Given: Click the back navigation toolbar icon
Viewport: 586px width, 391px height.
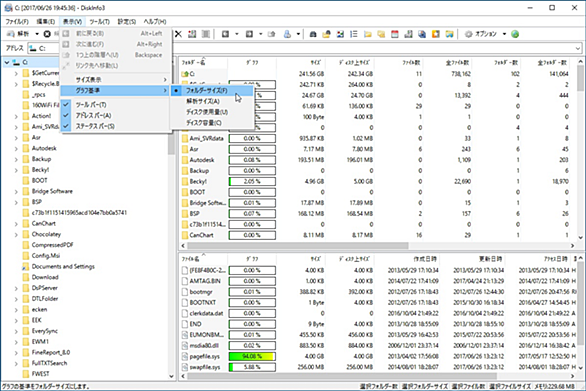Looking at the screenshot, I should coord(225,34).
